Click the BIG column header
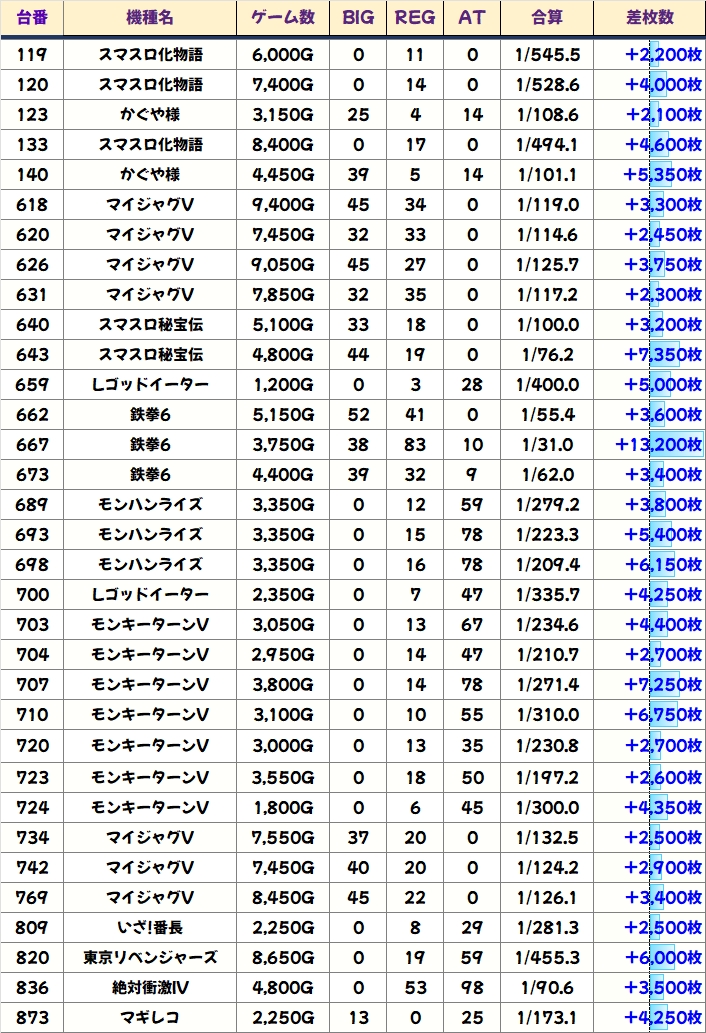Image resolution: width=706 pixels, height=1033 pixels. (358, 18)
